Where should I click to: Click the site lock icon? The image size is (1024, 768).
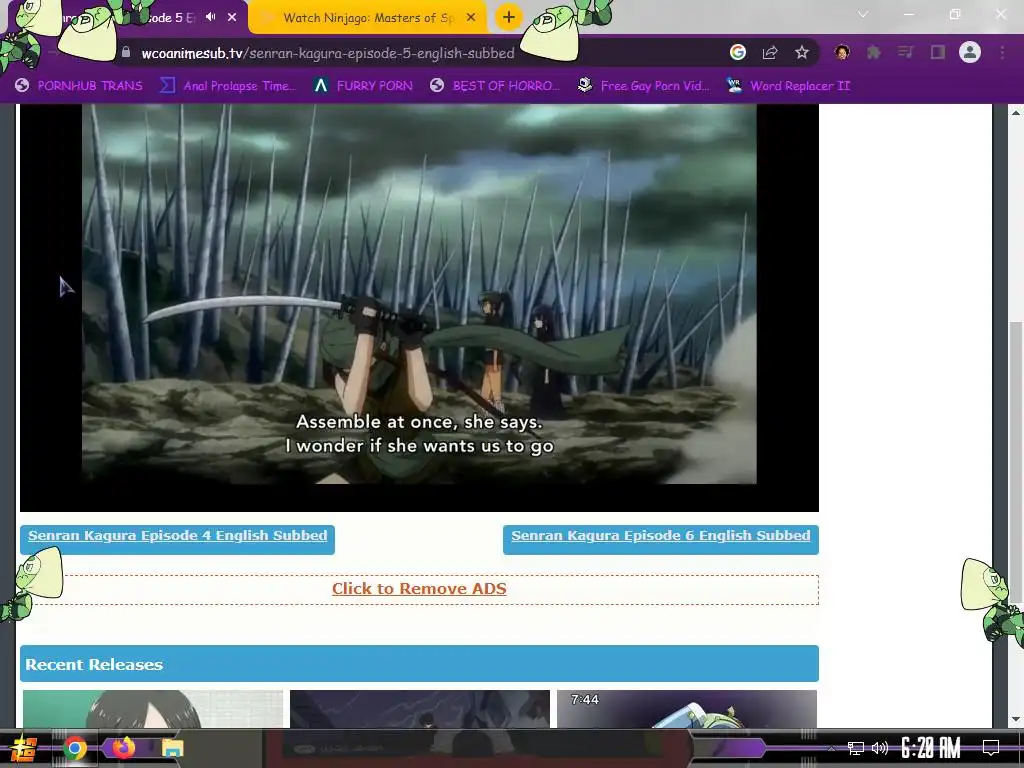click(x=126, y=52)
